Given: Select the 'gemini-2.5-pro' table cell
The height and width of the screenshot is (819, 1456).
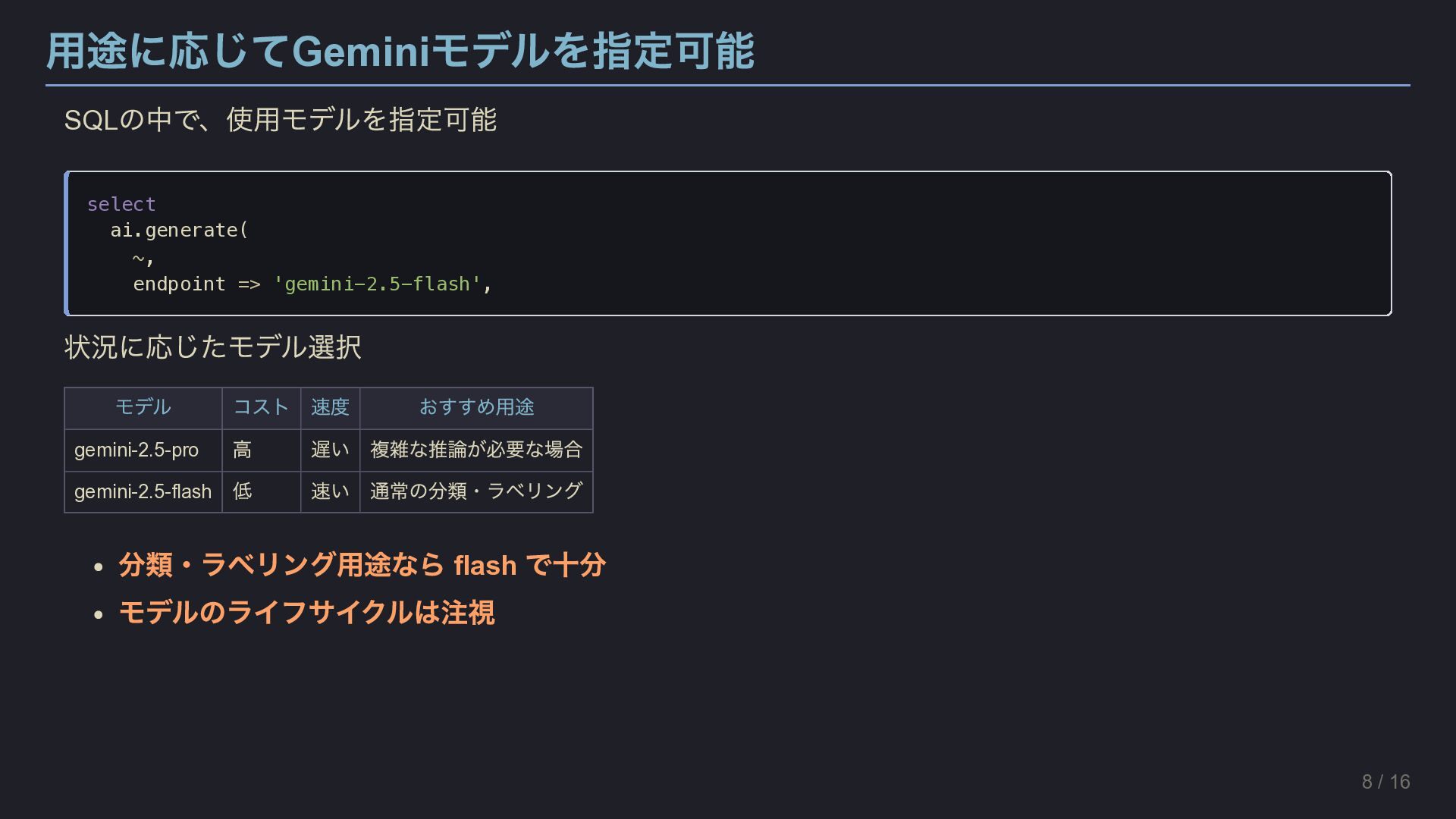Looking at the screenshot, I should point(136,450).
